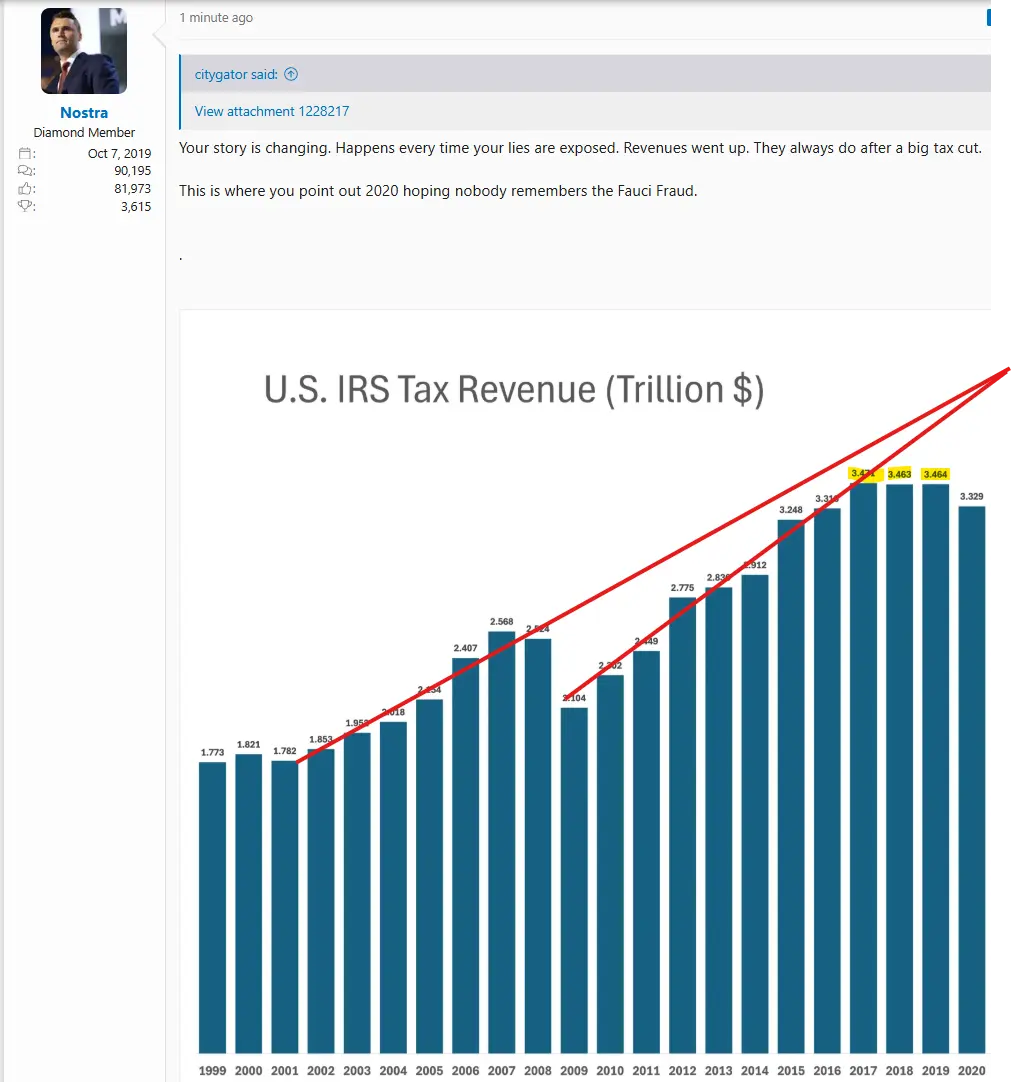Click the 2007 bar labeled 2.568
This screenshot has height=1082, width=1011.
tap(502, 840)
